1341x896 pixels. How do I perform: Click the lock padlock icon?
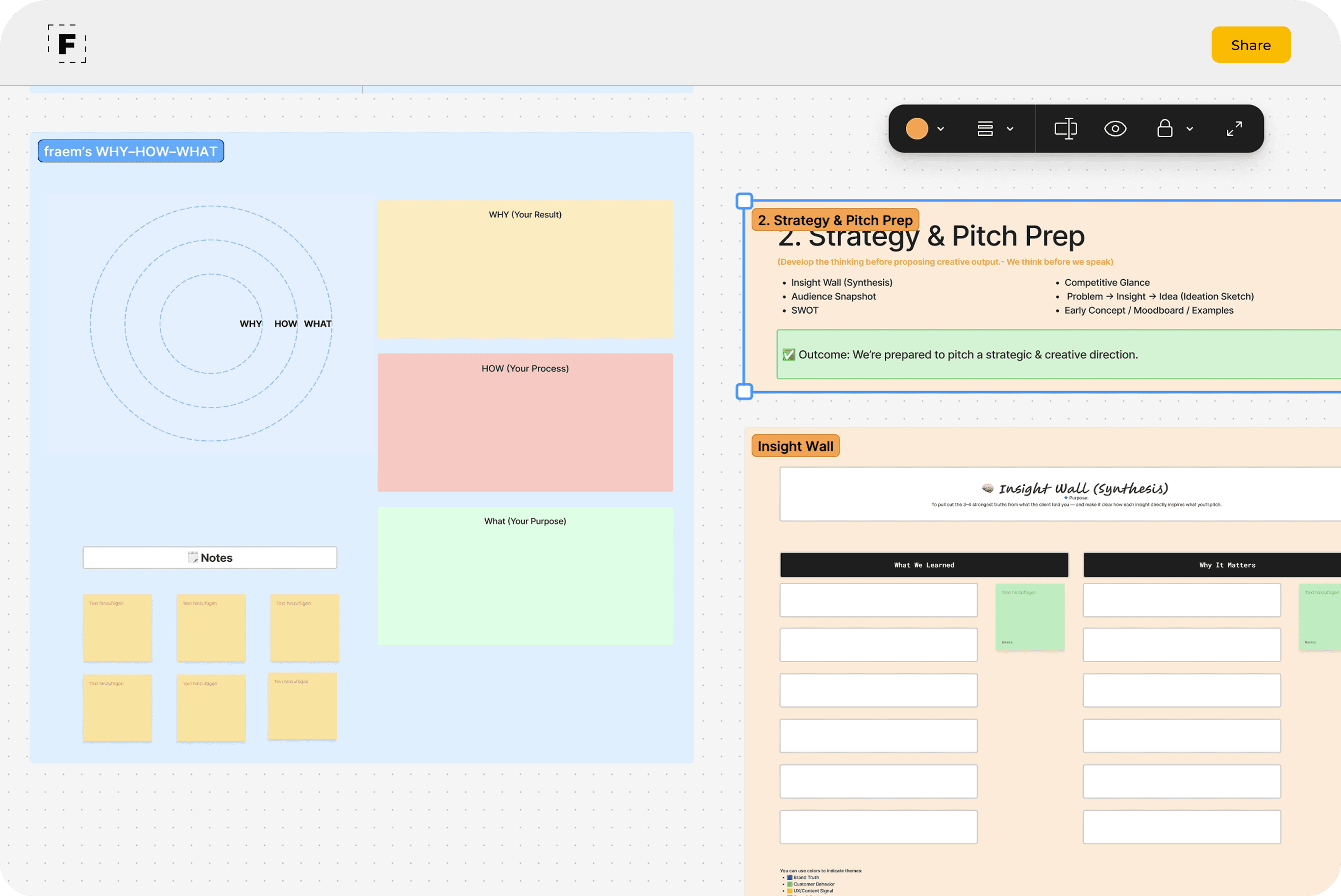coord(1165,128)
